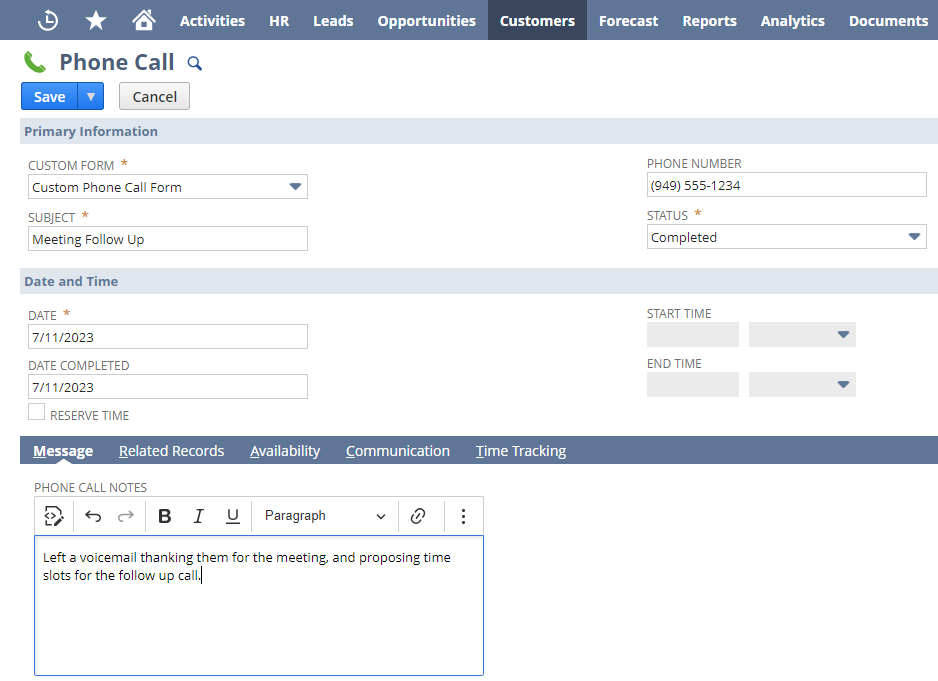This screenshot has height=681, width=938.
Task: Open the Opportunities menu
Action: click(426, 20)
